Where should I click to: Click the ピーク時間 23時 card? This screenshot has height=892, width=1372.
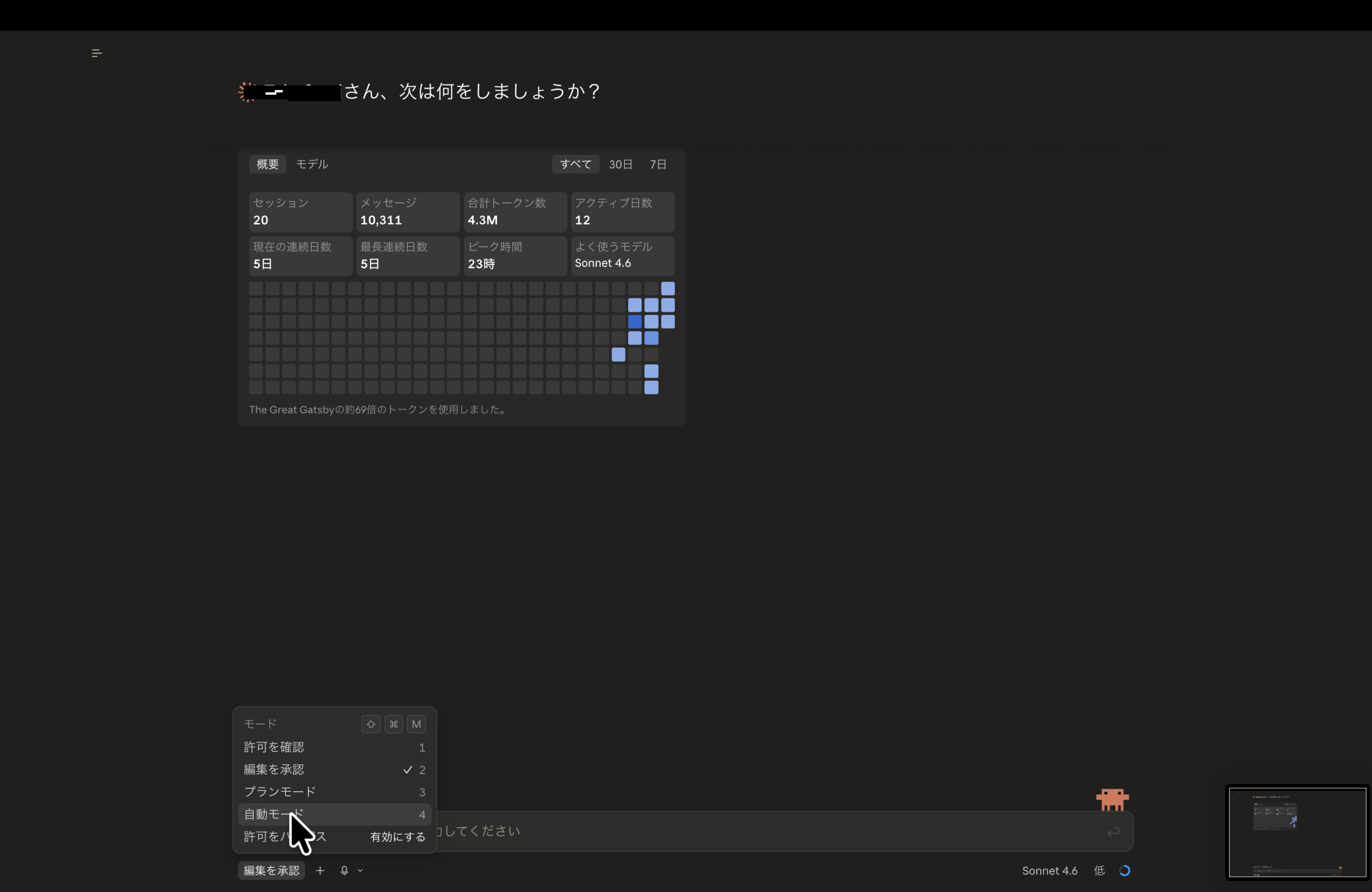(x=515, y=255)
